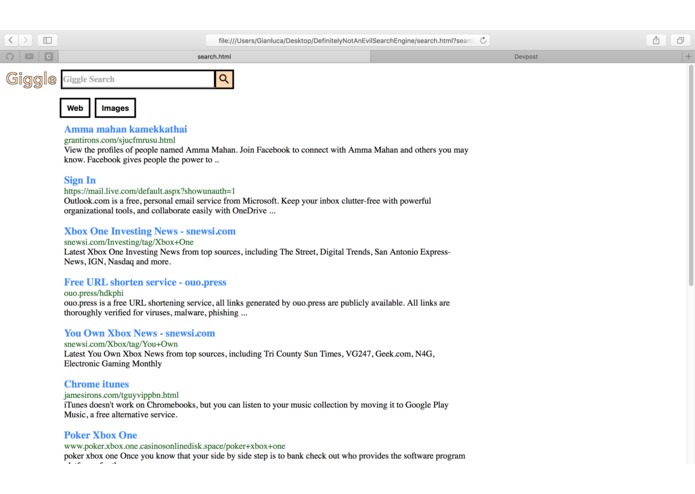Select the Images results button
The image size is (695, 494).
tap(115, 108)
